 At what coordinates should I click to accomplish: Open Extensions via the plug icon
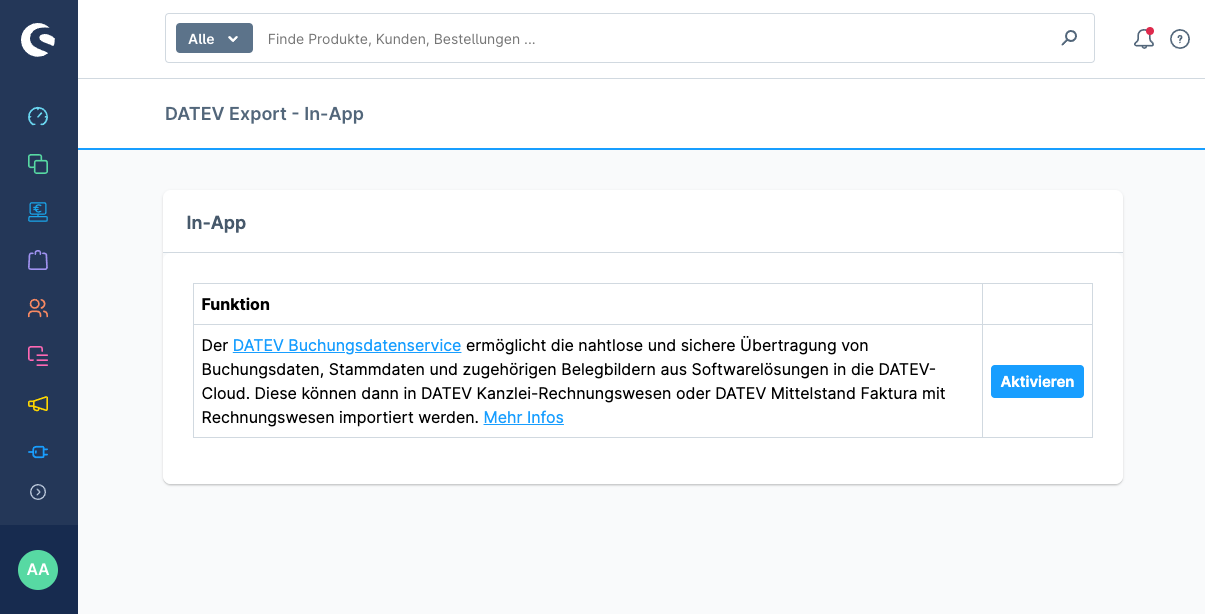point(38,452)
